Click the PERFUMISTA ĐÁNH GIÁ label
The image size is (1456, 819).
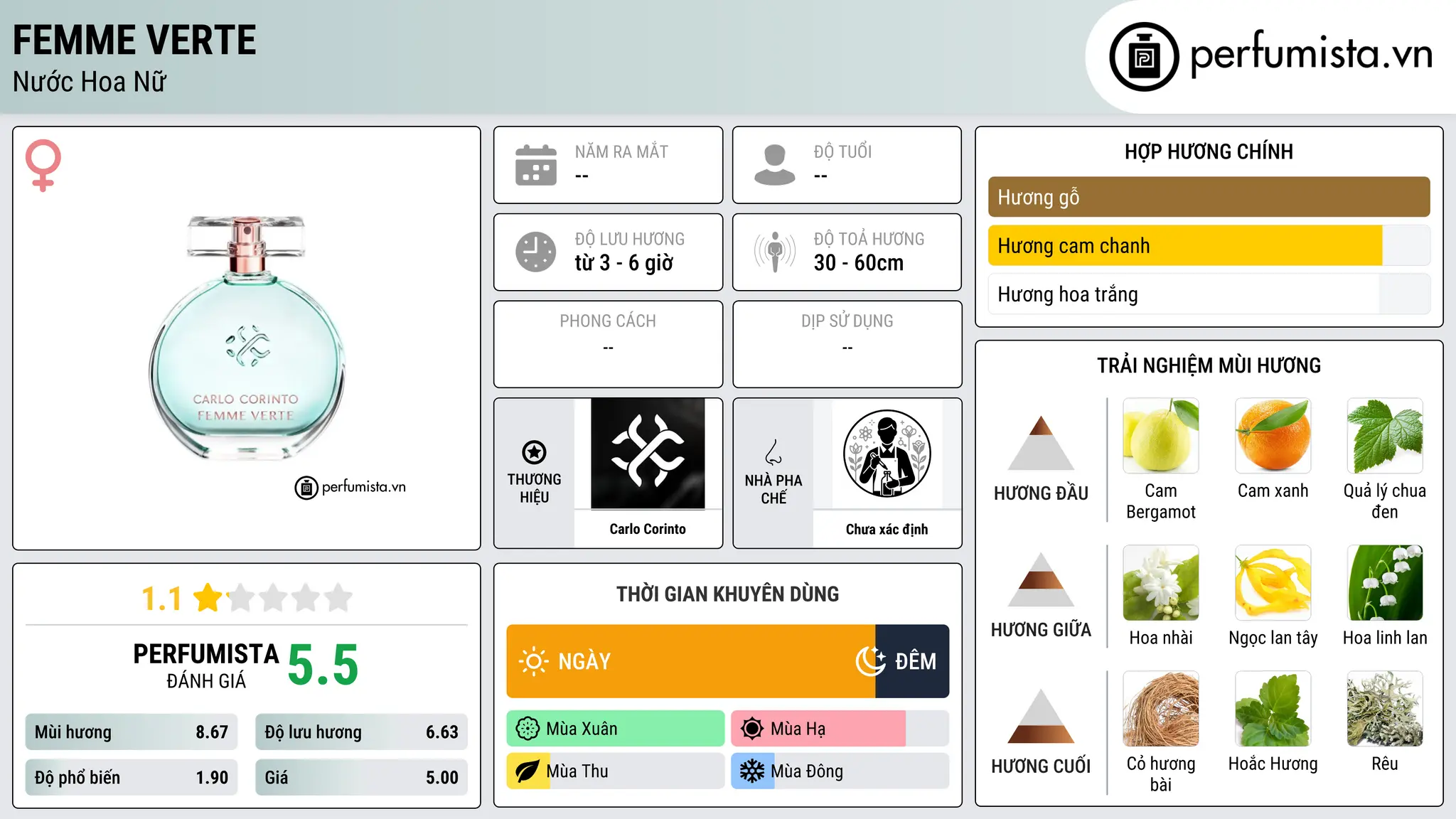coord(205,665)
